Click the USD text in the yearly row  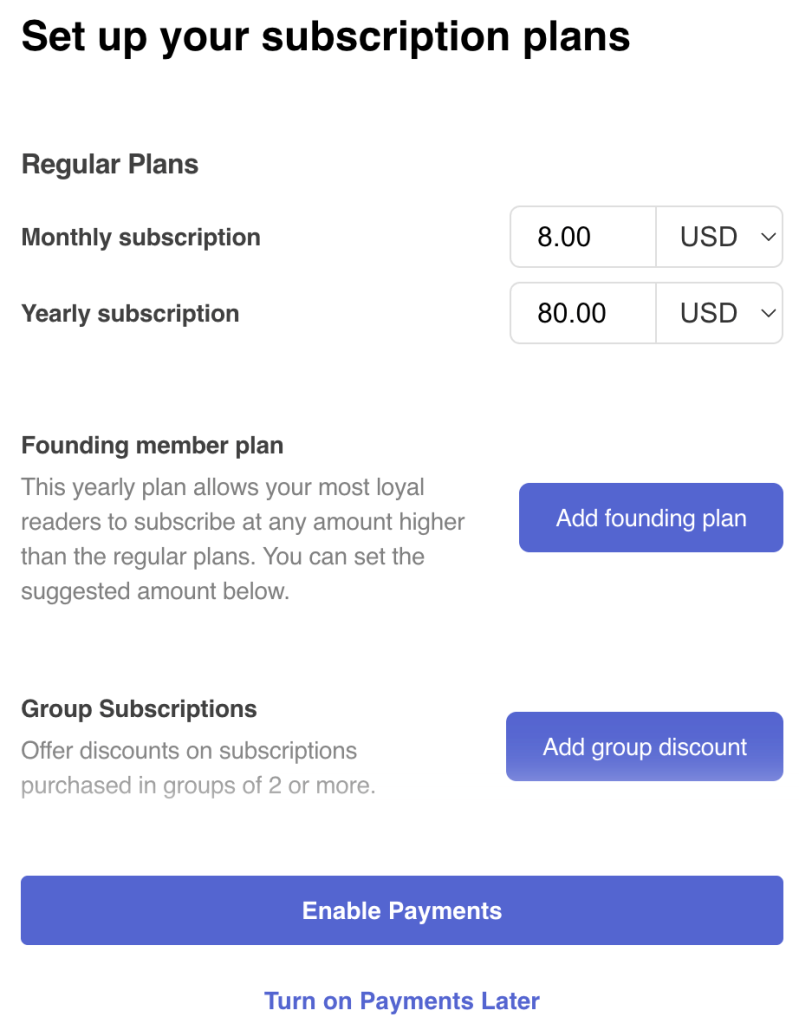coord(708,313)
